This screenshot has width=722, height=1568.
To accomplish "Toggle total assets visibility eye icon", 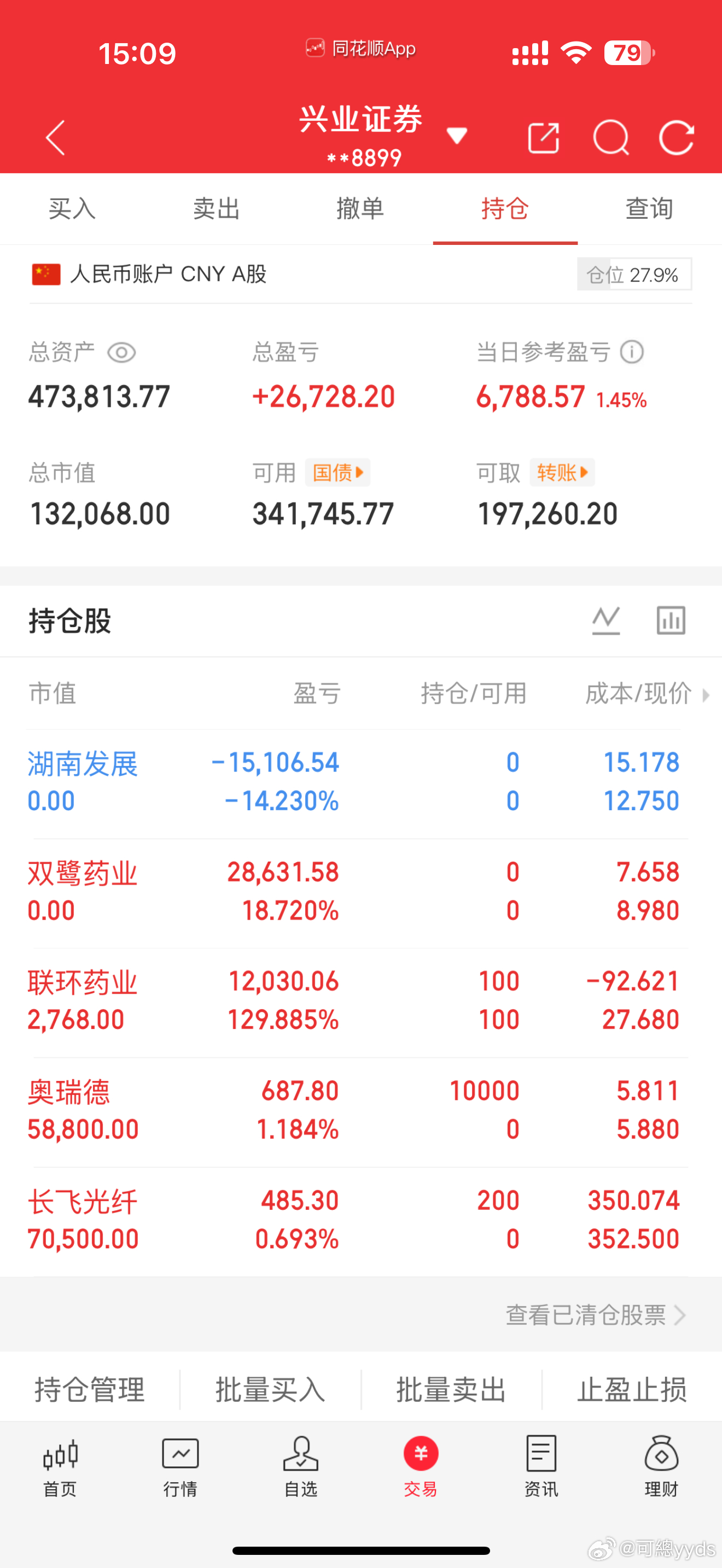I will (x=121, y=353).
